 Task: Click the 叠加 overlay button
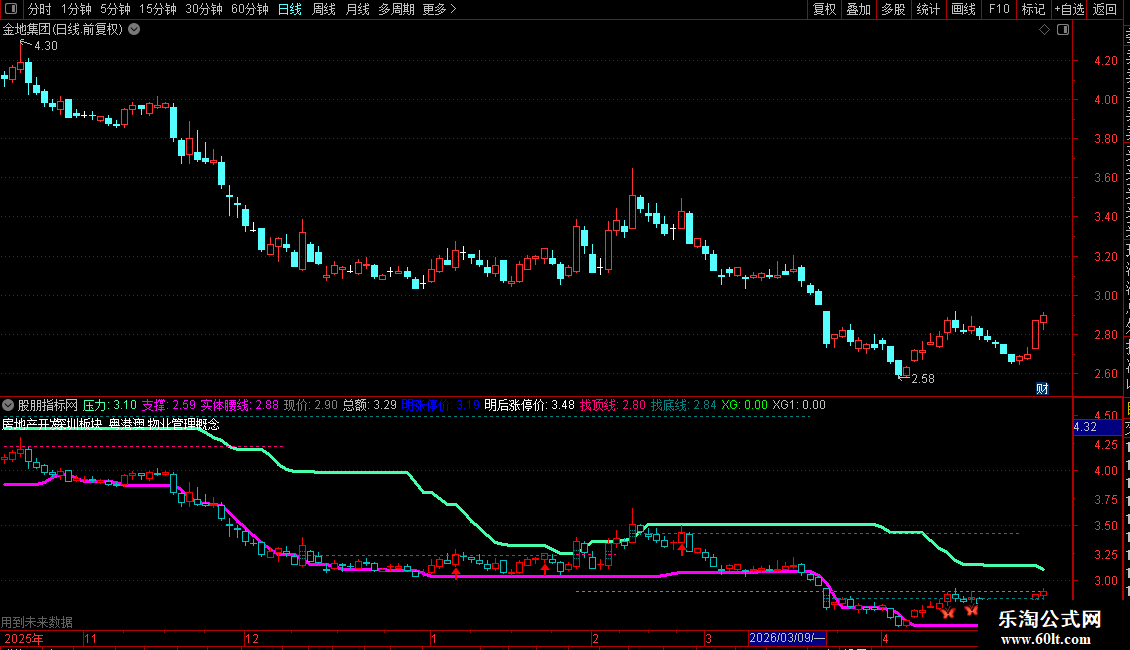click(x=858, y=9)
